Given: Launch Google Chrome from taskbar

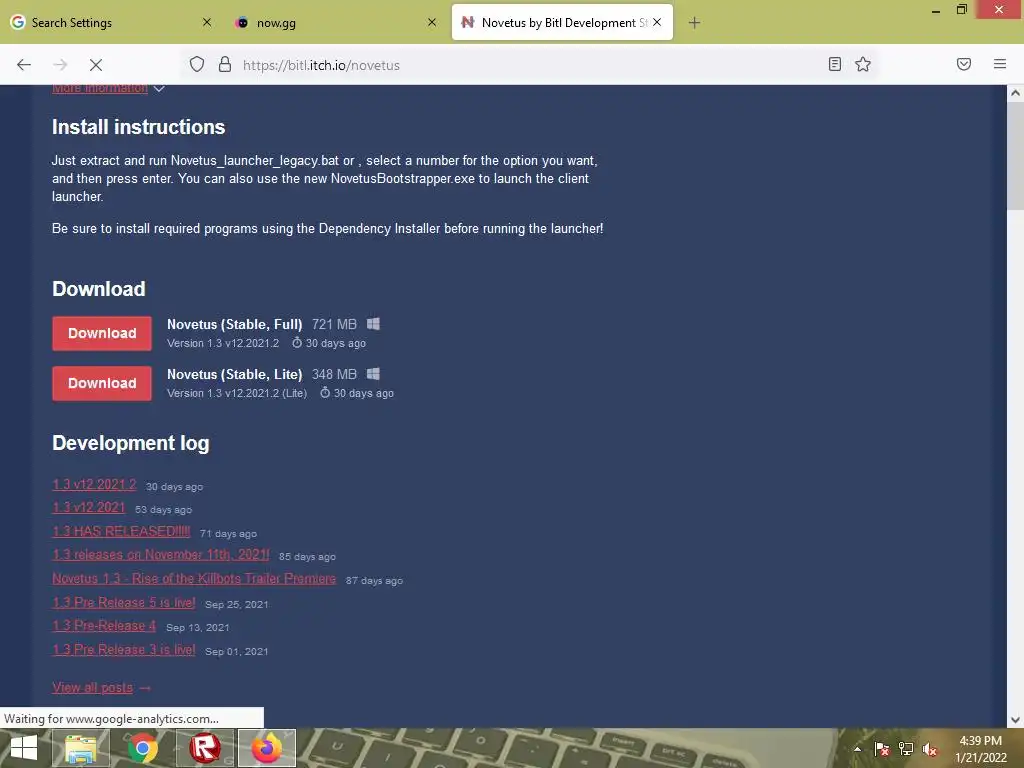Looking at the screenshot, I should (x=142, y=748).
